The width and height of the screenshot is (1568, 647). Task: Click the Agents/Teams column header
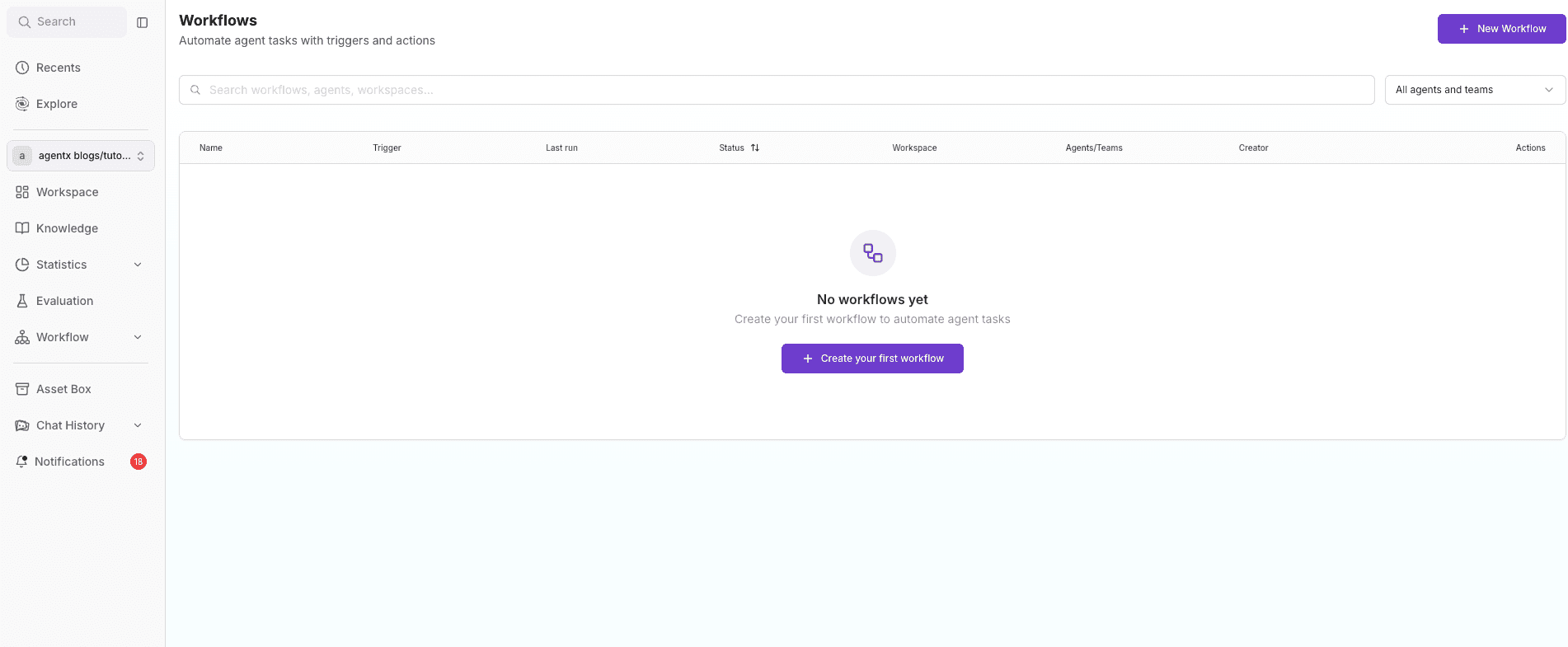point(1094,148)
